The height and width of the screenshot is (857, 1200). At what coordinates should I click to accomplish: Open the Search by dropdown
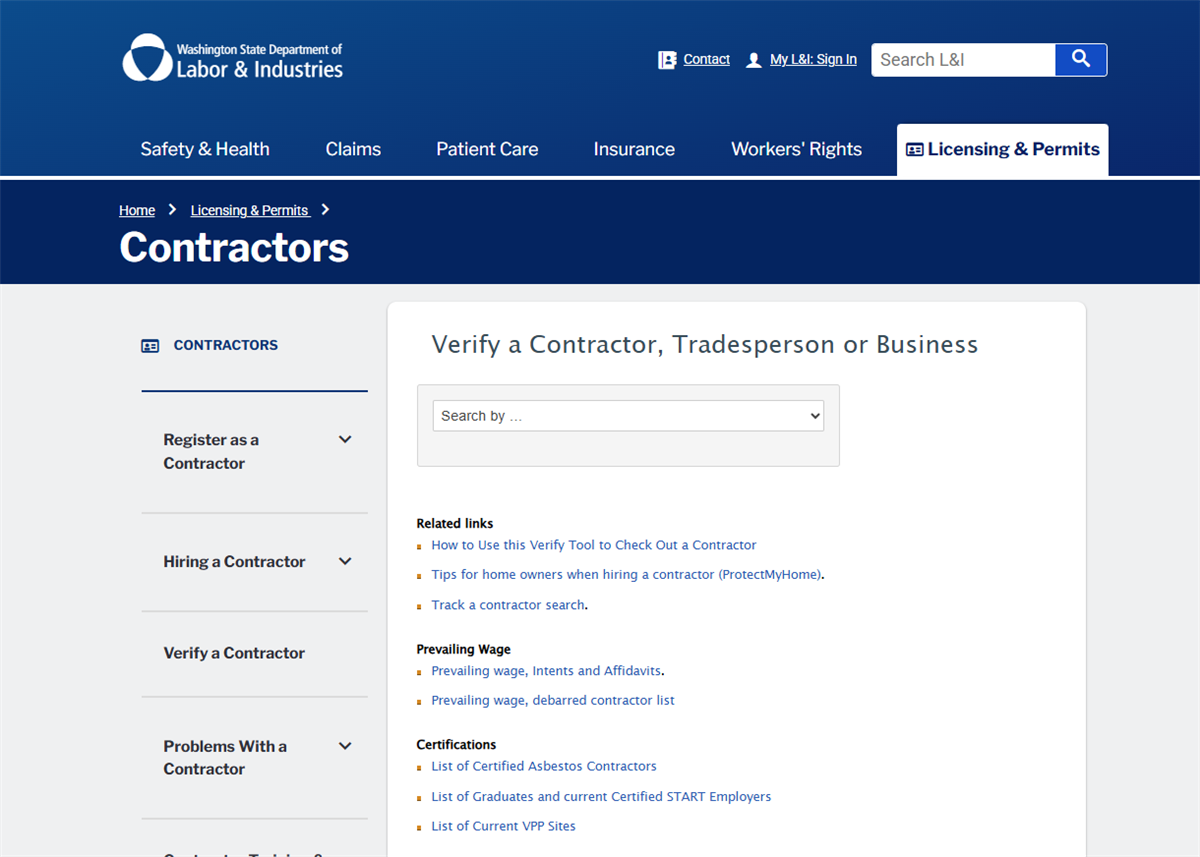[627, 415]
